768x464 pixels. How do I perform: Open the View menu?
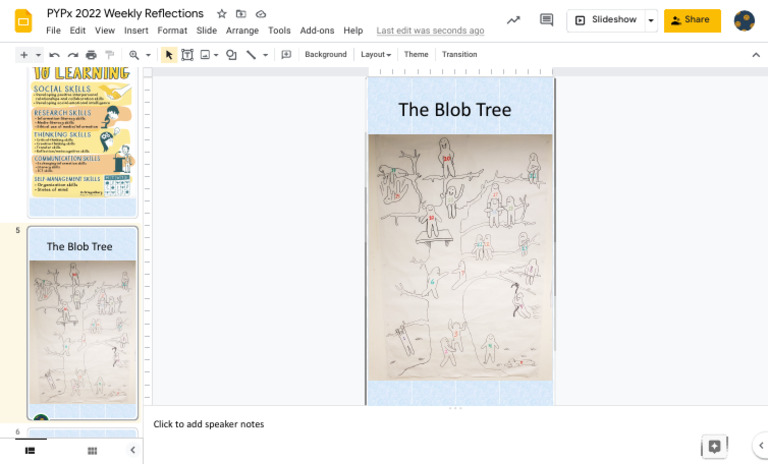pyautogui.click(x=105, y=30)
